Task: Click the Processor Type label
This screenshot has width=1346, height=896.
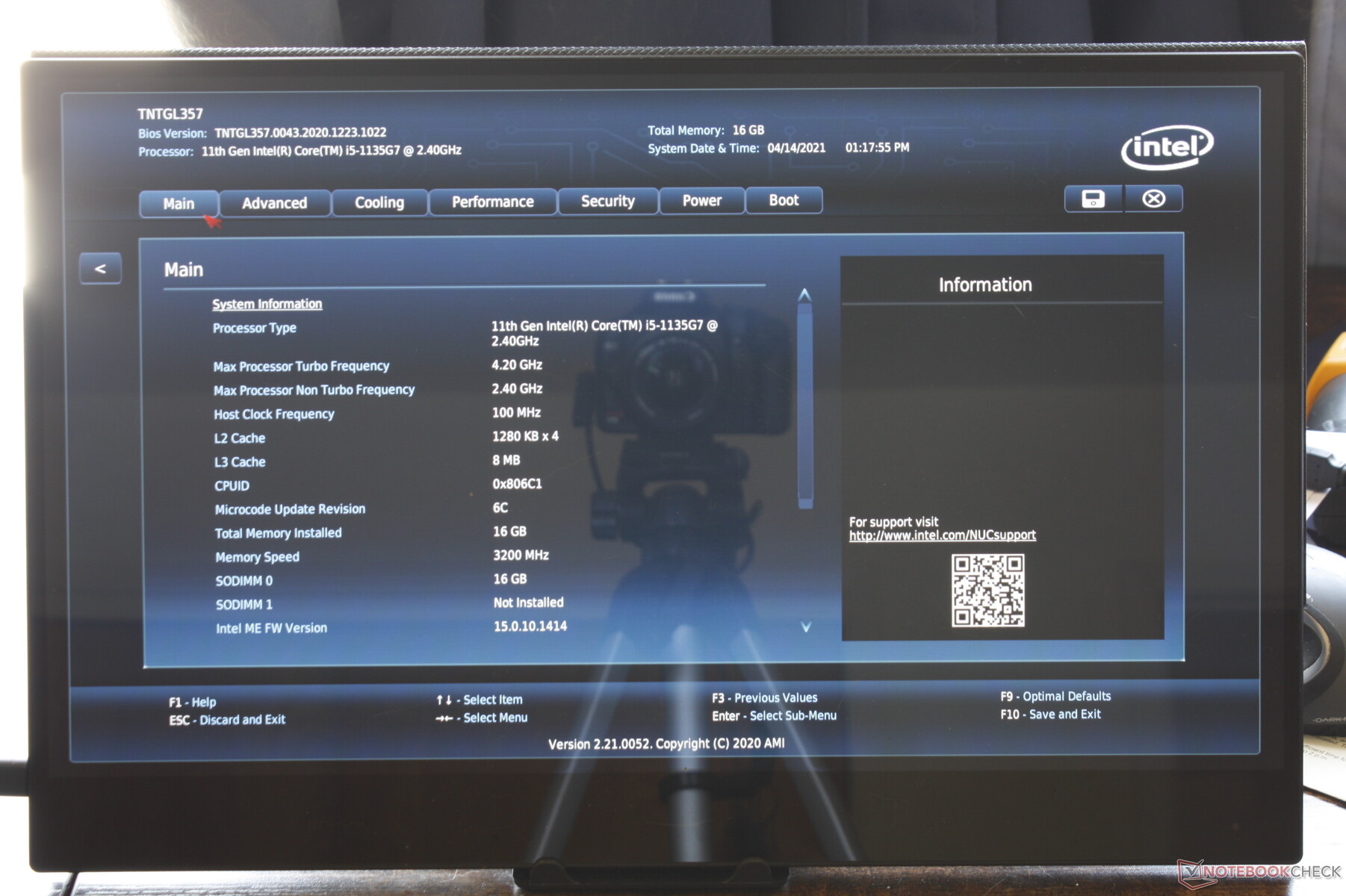Action: (255, 328)
